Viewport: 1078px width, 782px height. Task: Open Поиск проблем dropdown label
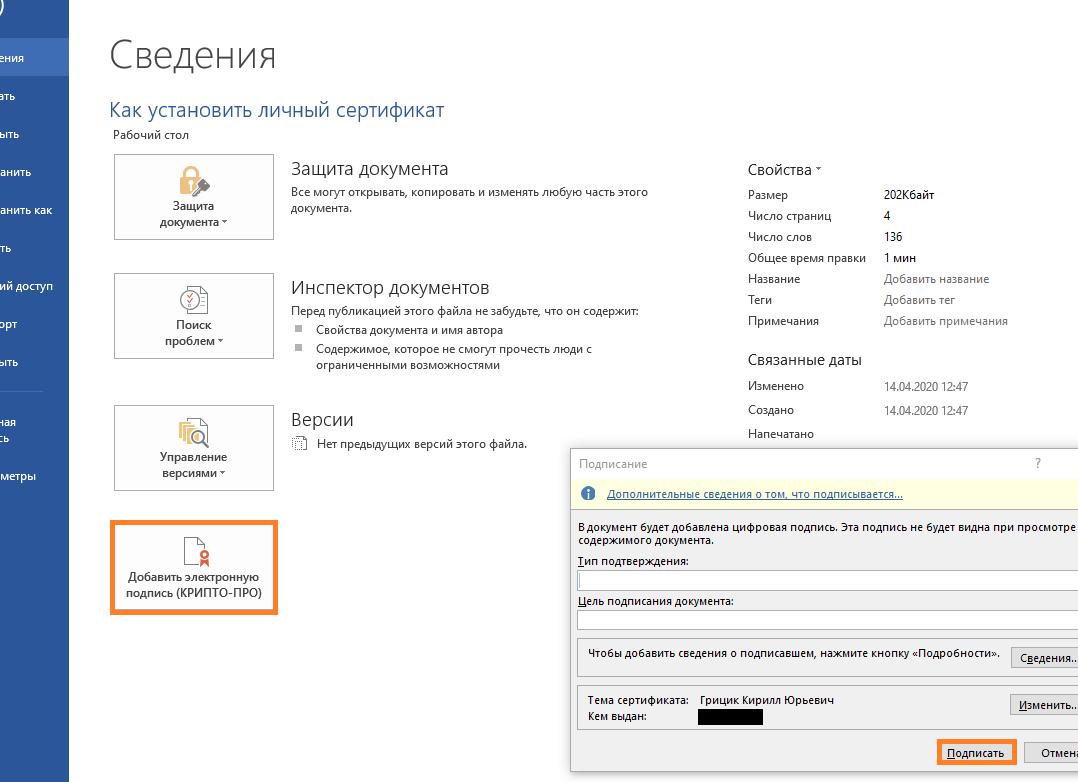pos(194,333)
